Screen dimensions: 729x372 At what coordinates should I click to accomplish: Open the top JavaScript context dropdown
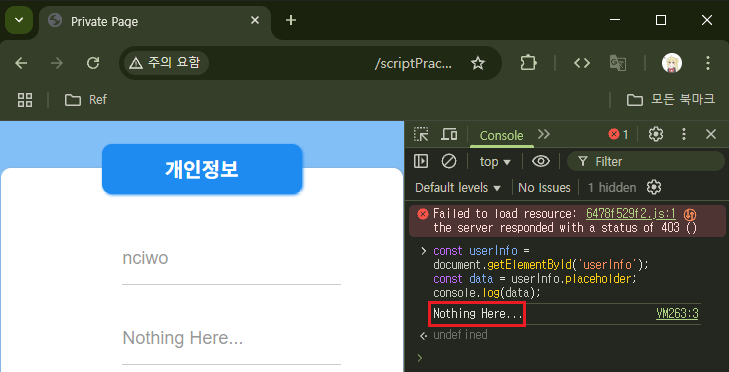495,161
